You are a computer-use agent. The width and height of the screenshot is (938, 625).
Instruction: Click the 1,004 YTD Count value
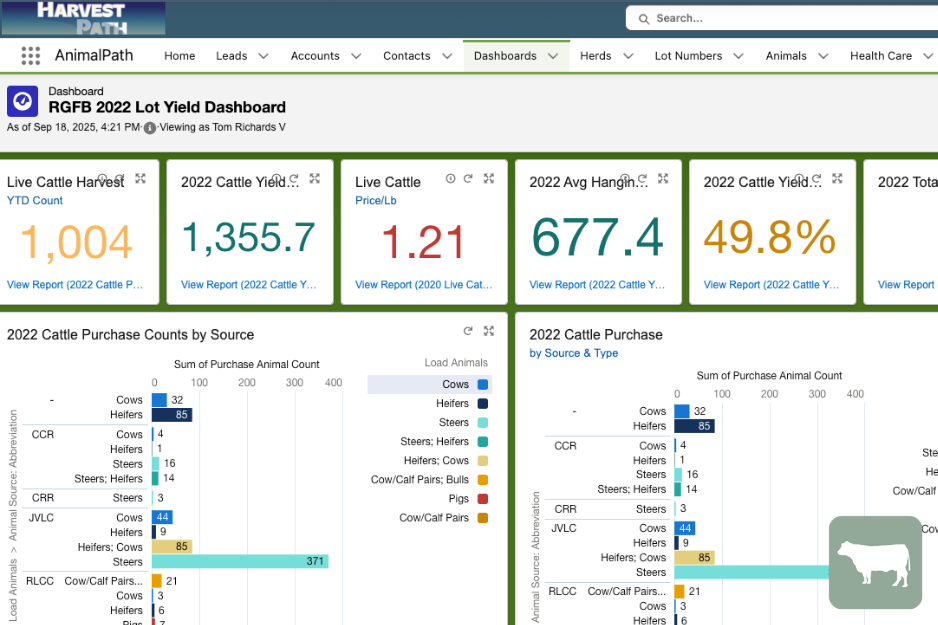tap(77, 242)
